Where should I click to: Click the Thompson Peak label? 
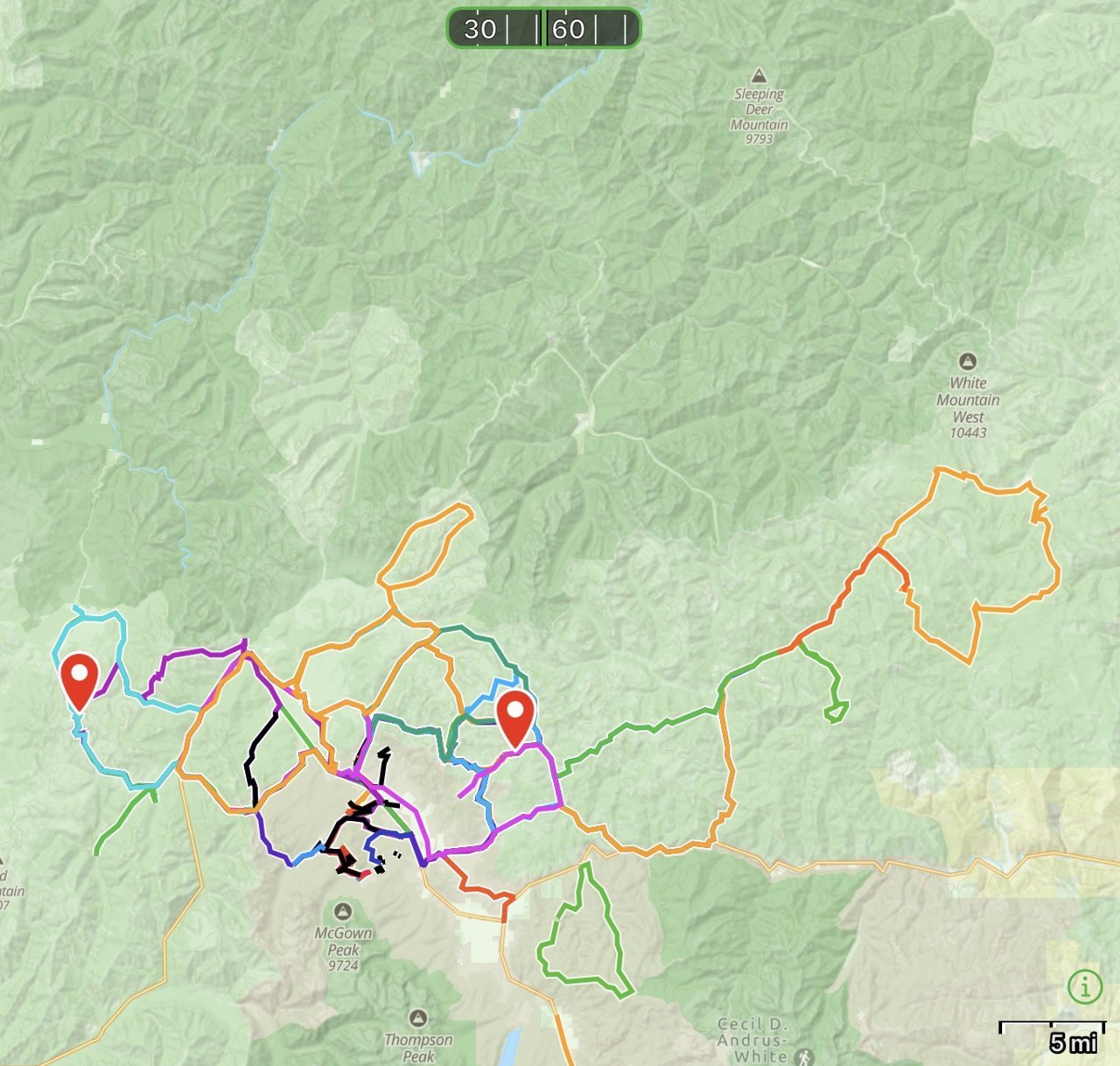pyautogui.click(x=418, y=1048)
